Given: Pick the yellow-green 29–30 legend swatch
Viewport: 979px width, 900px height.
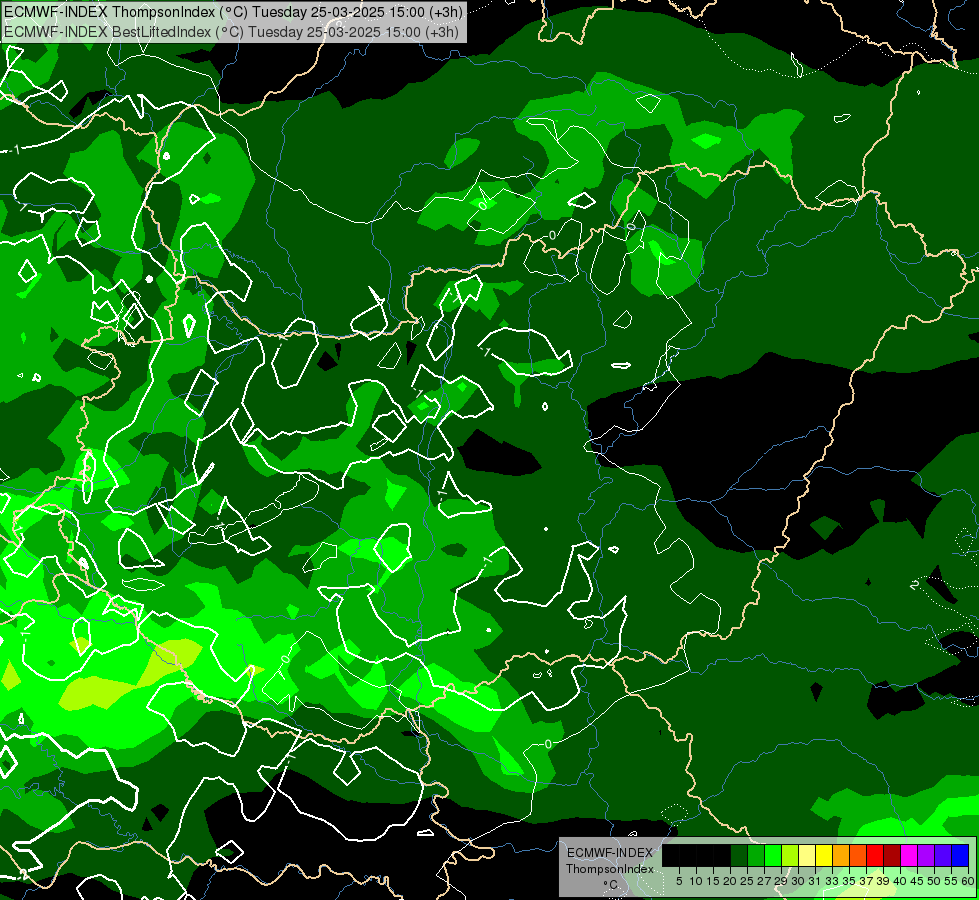Looking at the screenshot, I should [x=790, y=855].
